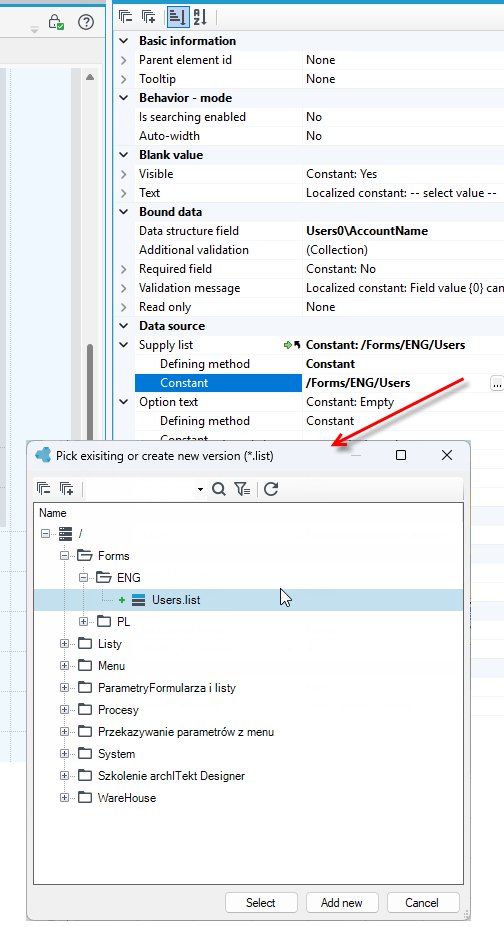Expand the Read only property
The width and height of the screenshot is (504, 927).
[123, 307]
